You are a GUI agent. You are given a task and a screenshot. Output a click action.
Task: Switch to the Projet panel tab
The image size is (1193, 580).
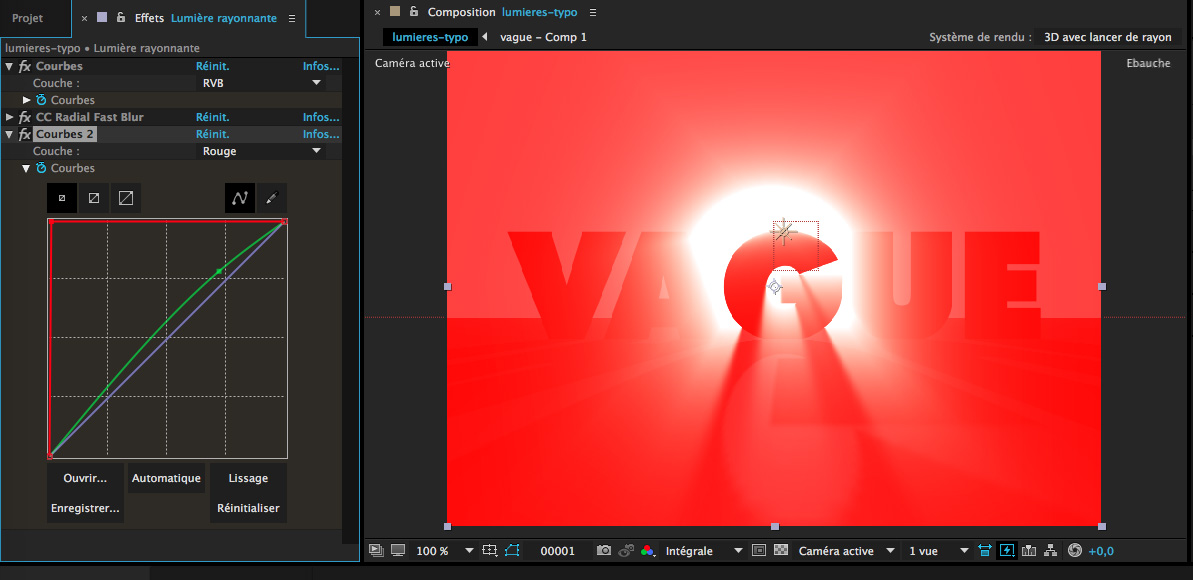click(x=27, y=18)
